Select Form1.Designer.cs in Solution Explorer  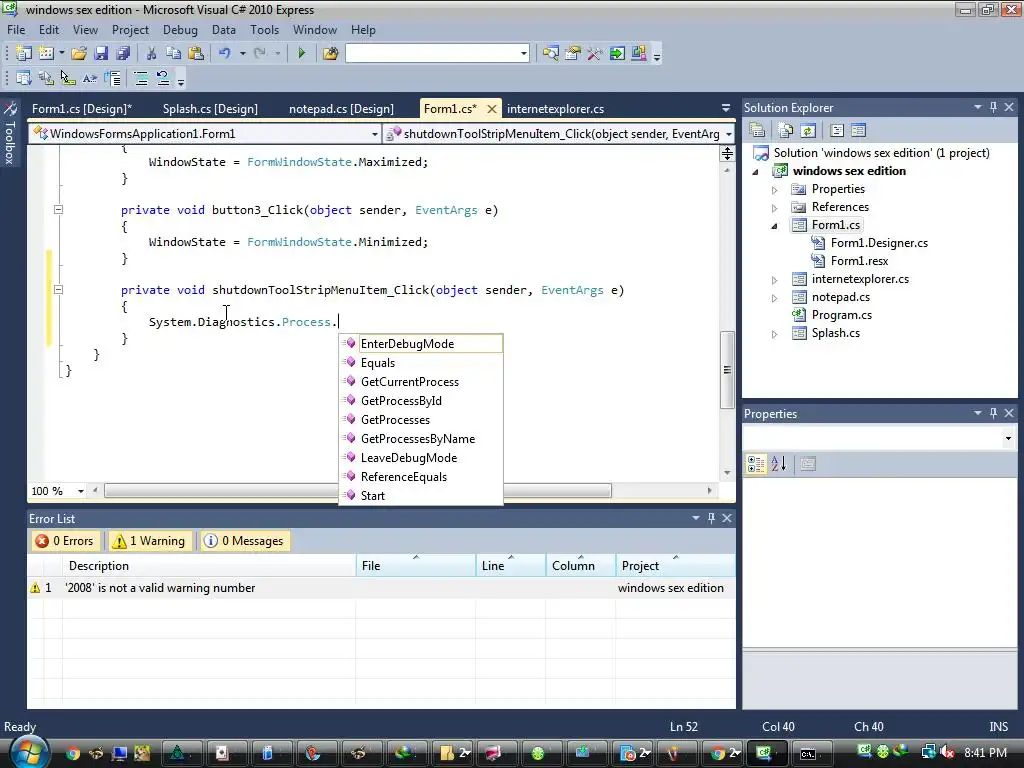pyautogui.click(x=878, y=243)
